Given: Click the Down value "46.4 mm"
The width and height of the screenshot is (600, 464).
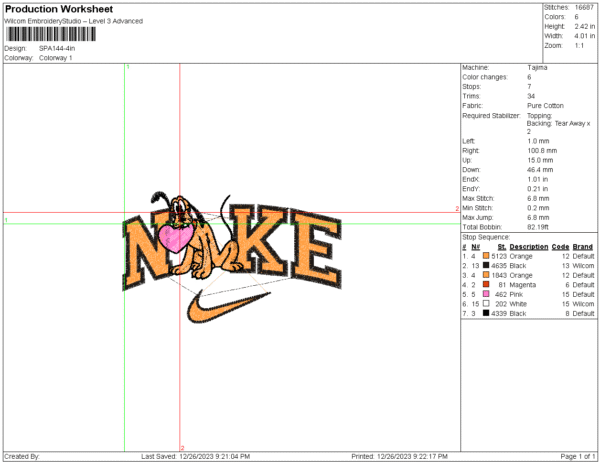Looking at the screenshot, I should point(540,170).
